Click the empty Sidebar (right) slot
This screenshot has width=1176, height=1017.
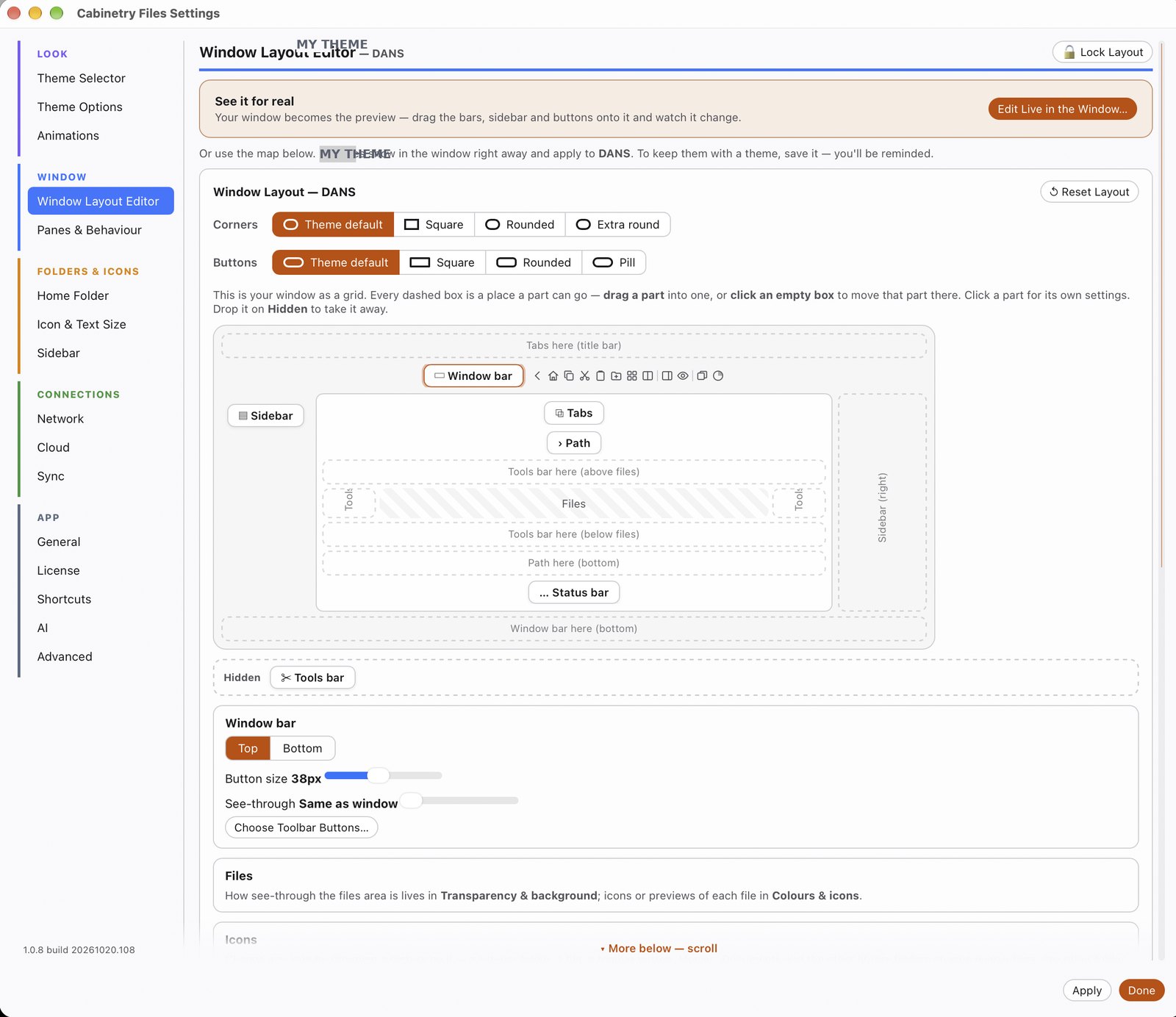click(882, 502)
